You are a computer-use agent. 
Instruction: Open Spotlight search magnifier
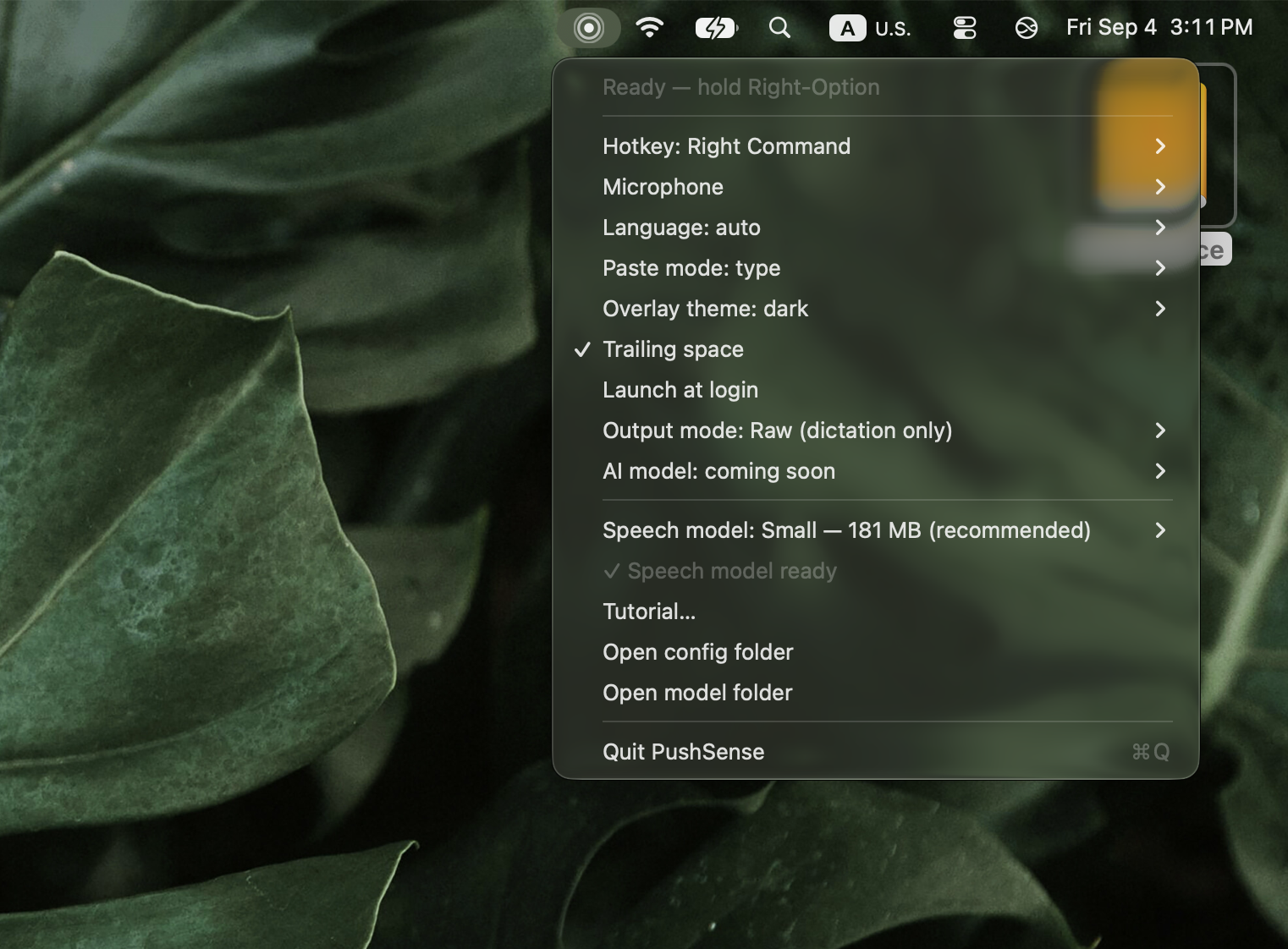pos(779,28)
